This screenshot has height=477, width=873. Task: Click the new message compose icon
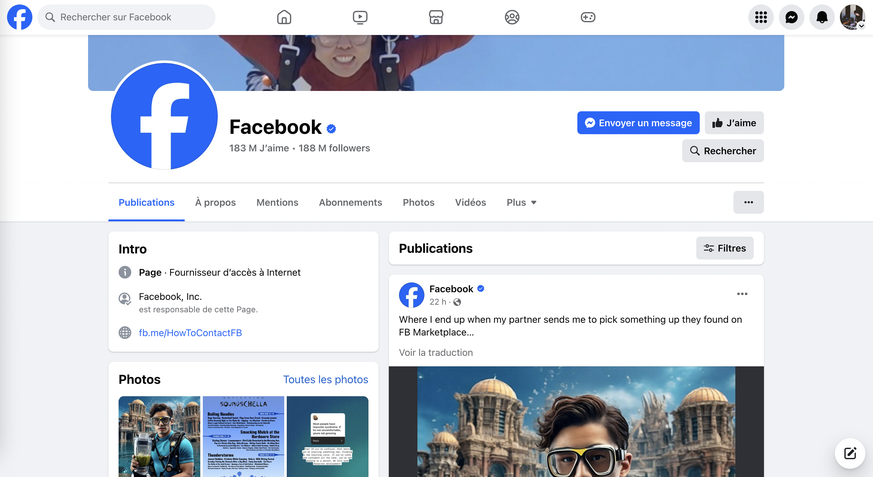850,453
